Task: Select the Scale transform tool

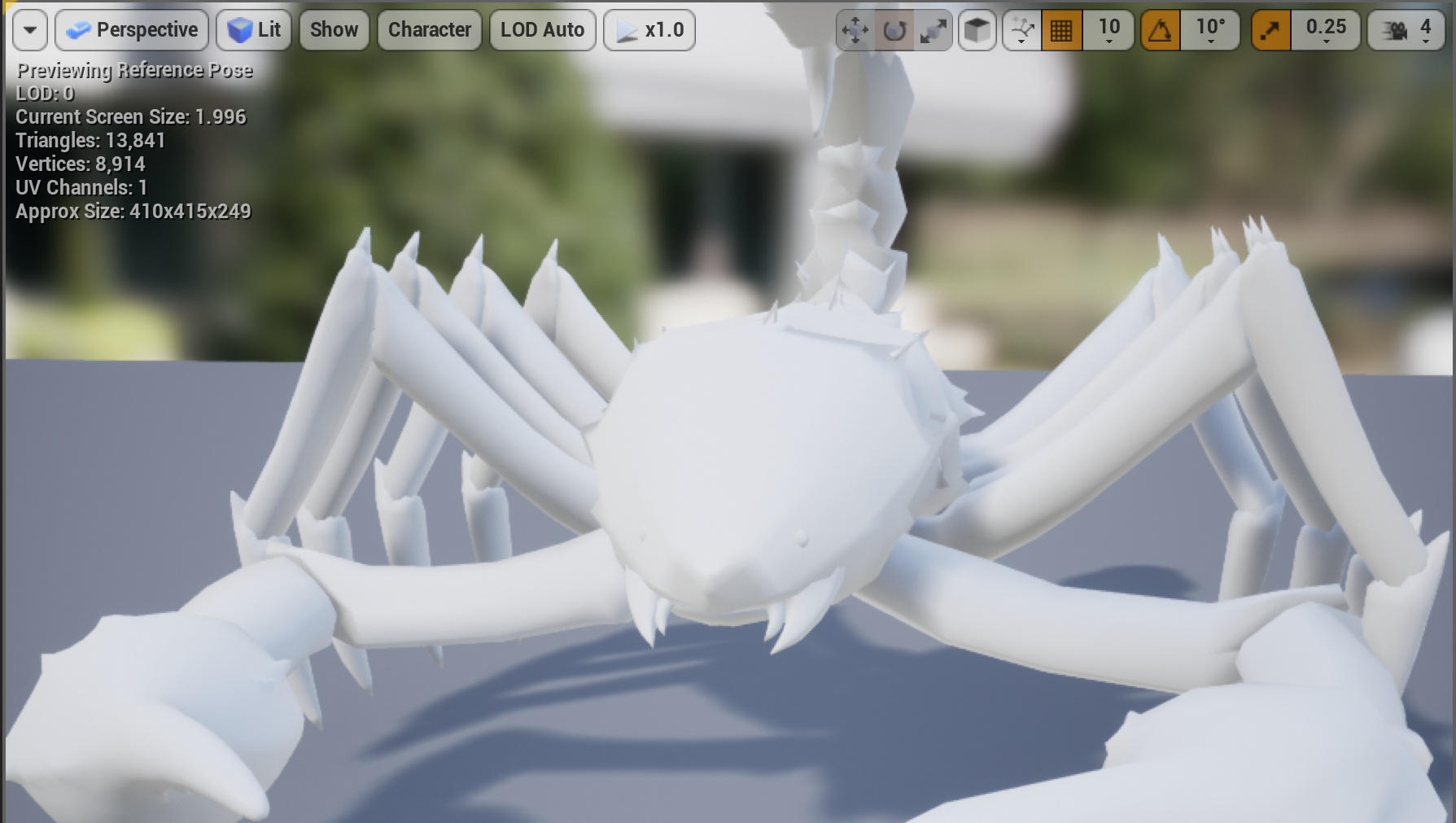Action: click(934, 29)
